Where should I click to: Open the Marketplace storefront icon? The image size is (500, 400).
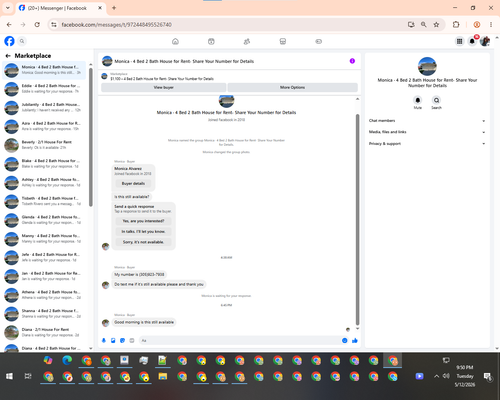point(283,41)
